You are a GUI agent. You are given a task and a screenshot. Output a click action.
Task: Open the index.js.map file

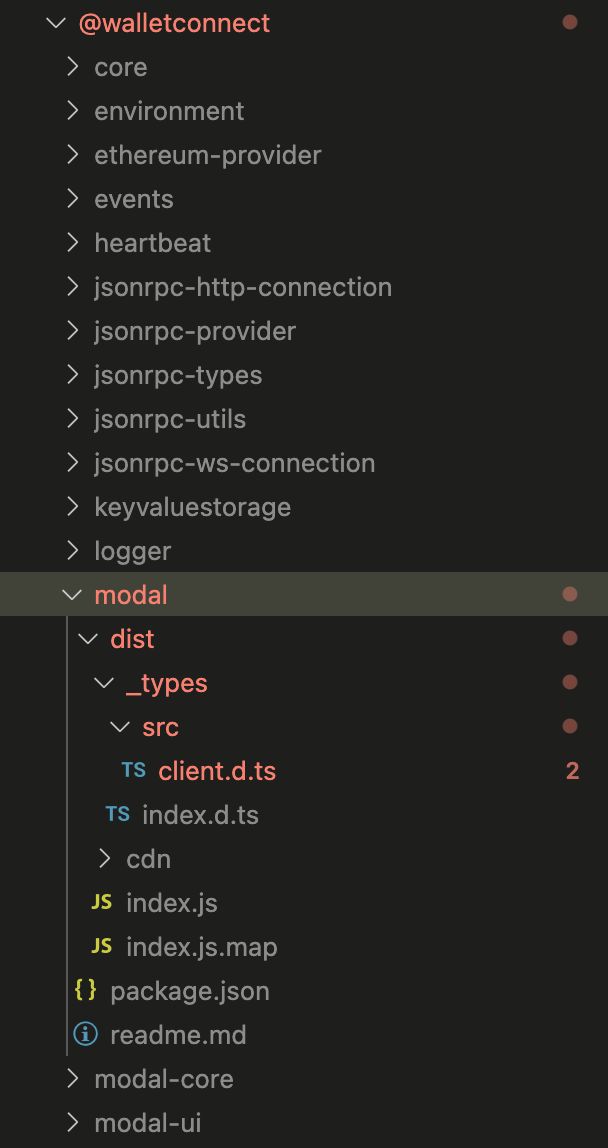pos(201,947)
